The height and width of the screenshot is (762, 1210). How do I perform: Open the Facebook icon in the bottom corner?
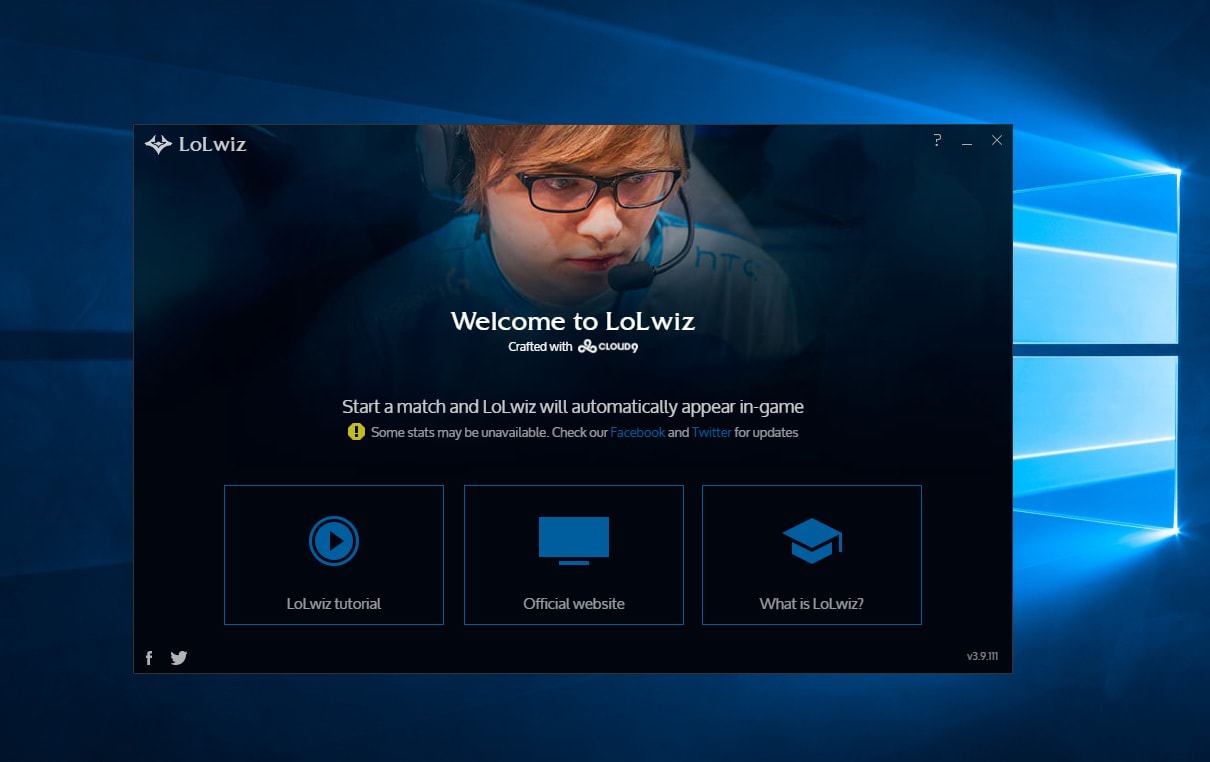pyautogui.click(x=149, y=658)
